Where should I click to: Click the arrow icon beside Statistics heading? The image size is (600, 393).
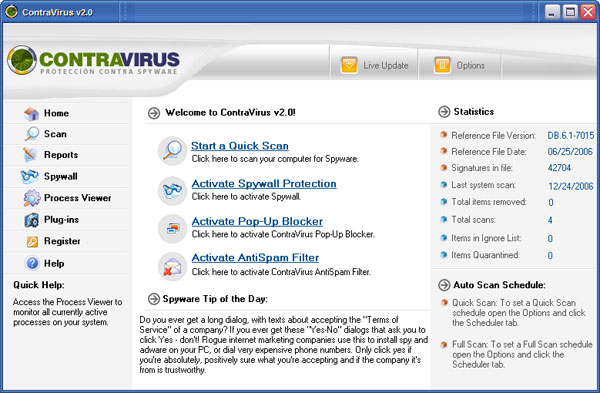[x=444, y=112]
